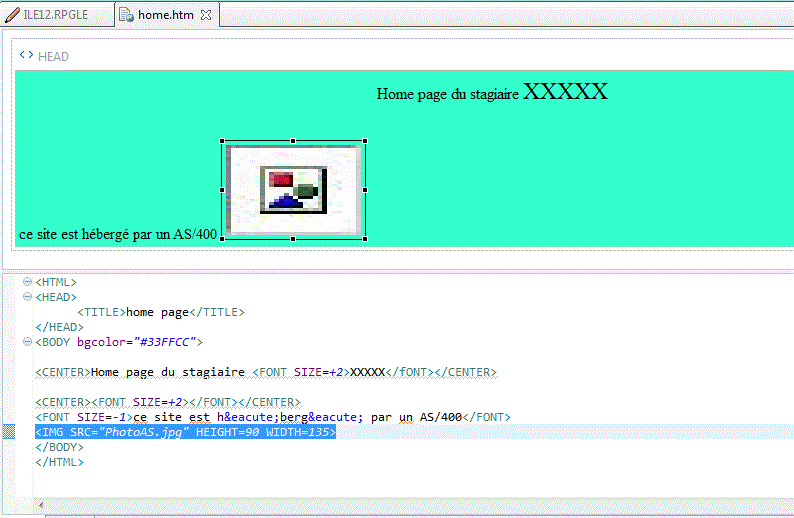Click the top-middle handle of the selected image
The image size is (794, 518).
pyautogui.click(x=293, y=141)
